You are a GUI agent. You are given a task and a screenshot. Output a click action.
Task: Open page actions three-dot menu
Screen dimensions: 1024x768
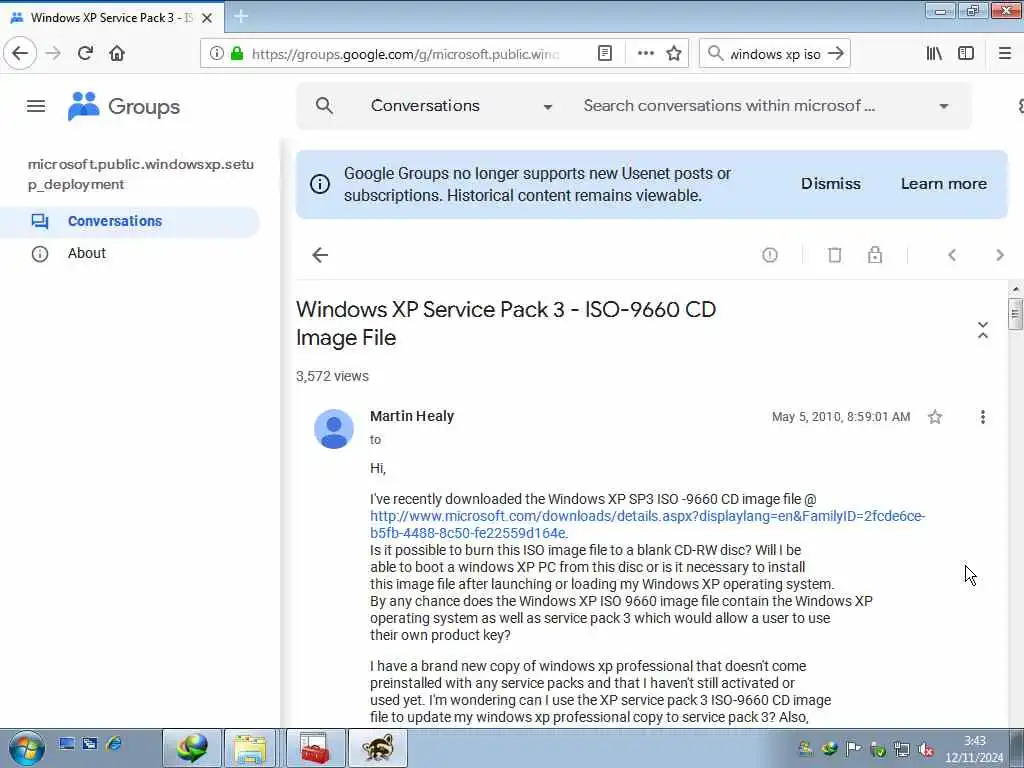(645, 53)
